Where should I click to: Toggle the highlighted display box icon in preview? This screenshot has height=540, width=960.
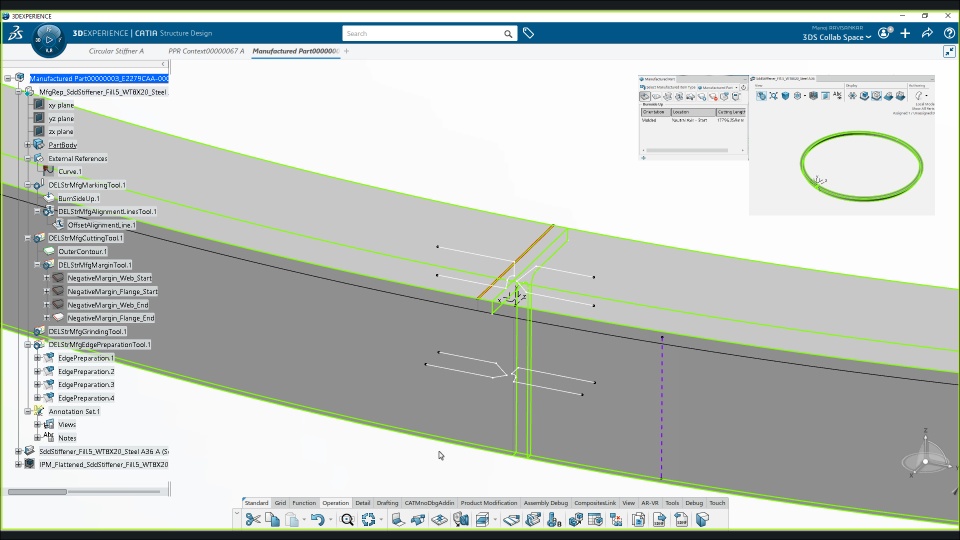click(x=876, y=96)
